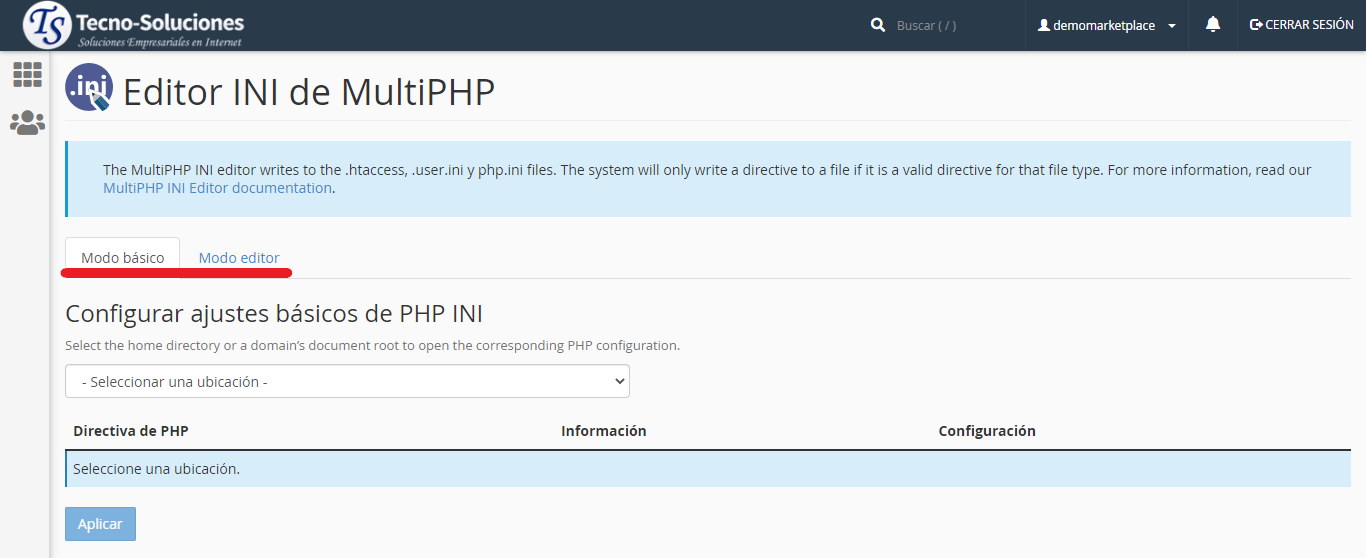Screen dimensions: 1366x558
Task: Open the Seleccionar una ubicación dropdown
Action: [x=347, y=381]
